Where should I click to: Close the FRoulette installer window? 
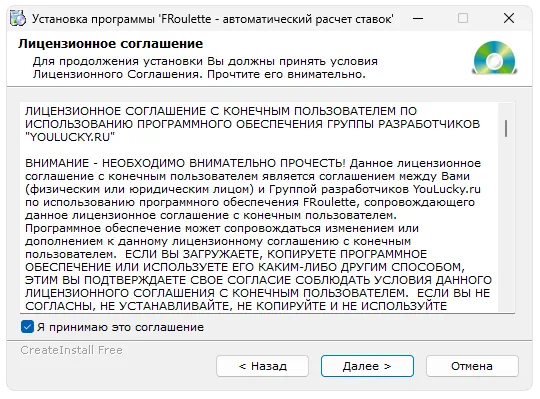(x=509, y=18)
